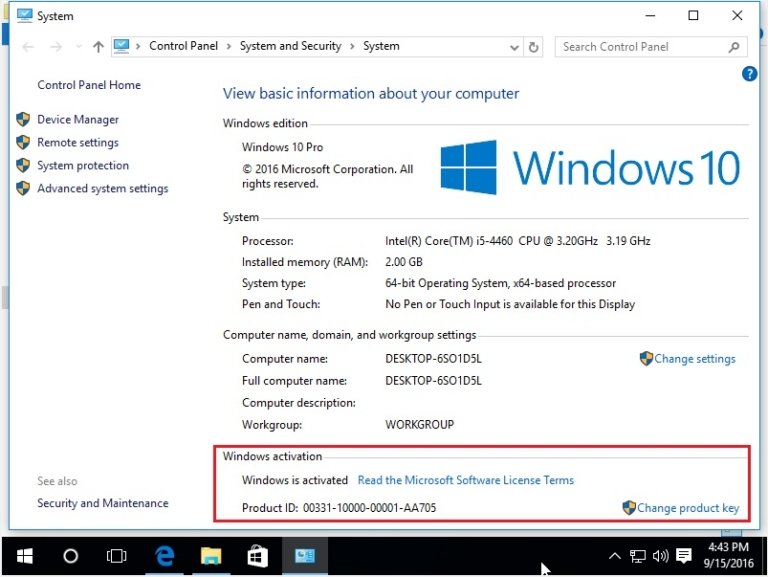Maximize the System window
768x577 pixels.
[x=693, y=16]
